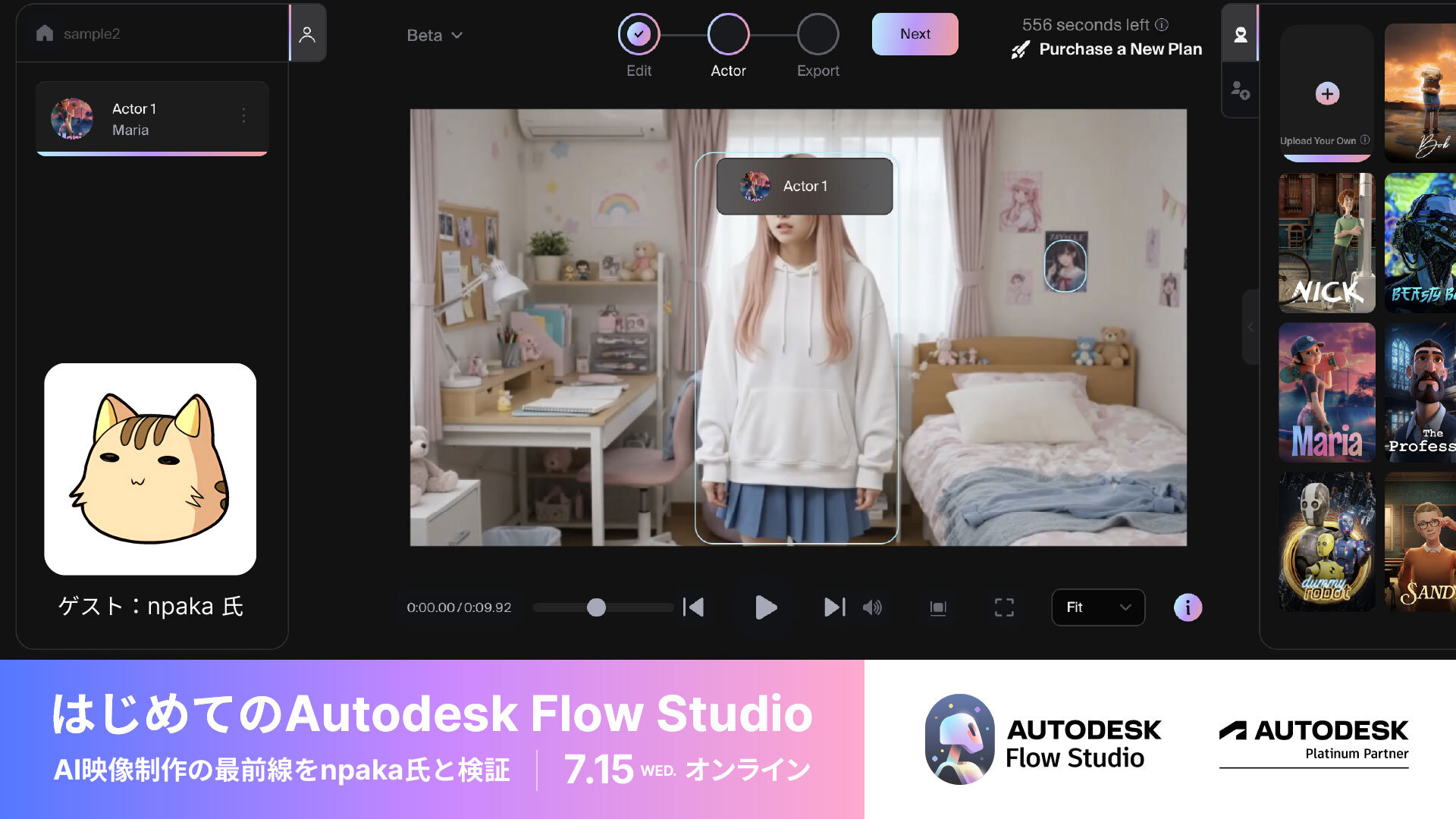The image size is (1456, 819).
Task: Choose the Beasty character thumbnail
Action: click(1420, 243)
